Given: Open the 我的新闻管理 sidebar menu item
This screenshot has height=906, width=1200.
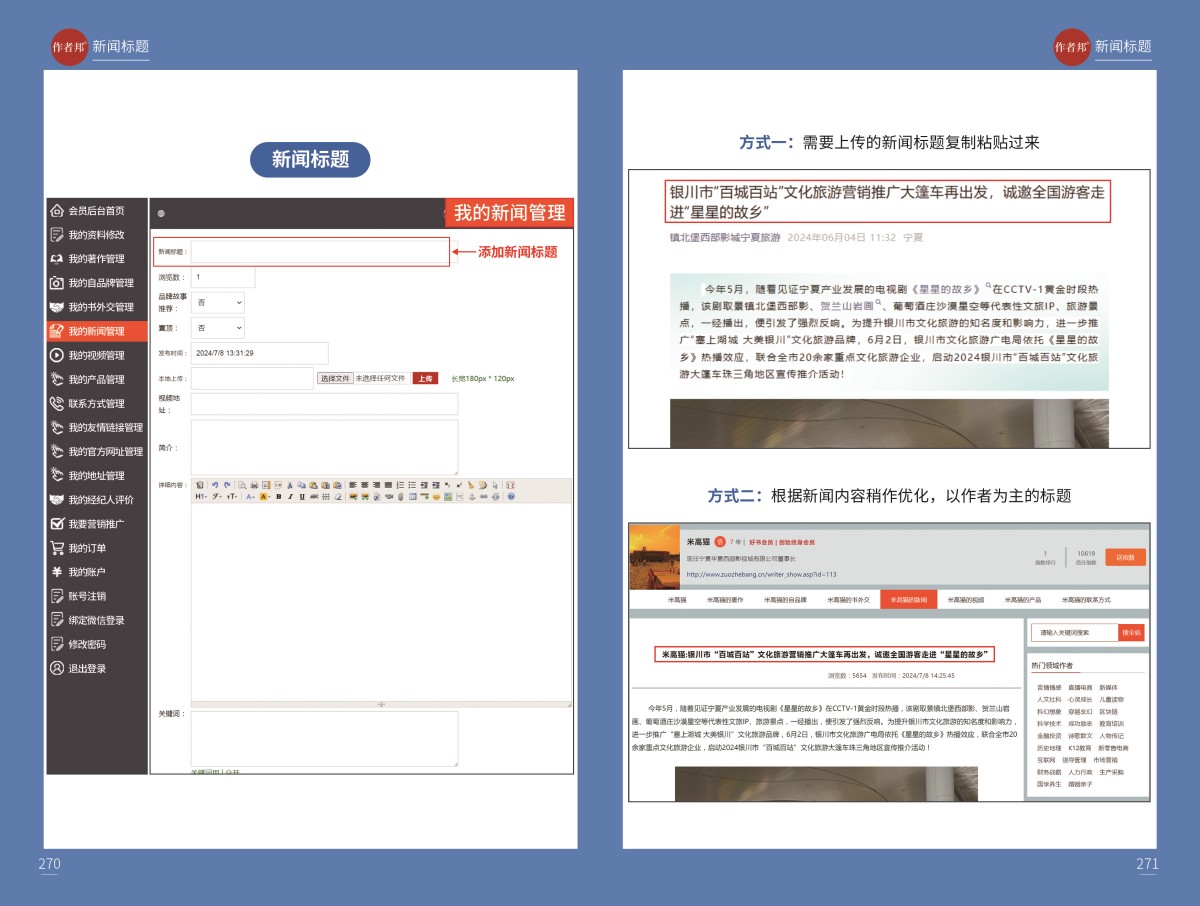Looking at the screenshot, I should coord(96,331).
